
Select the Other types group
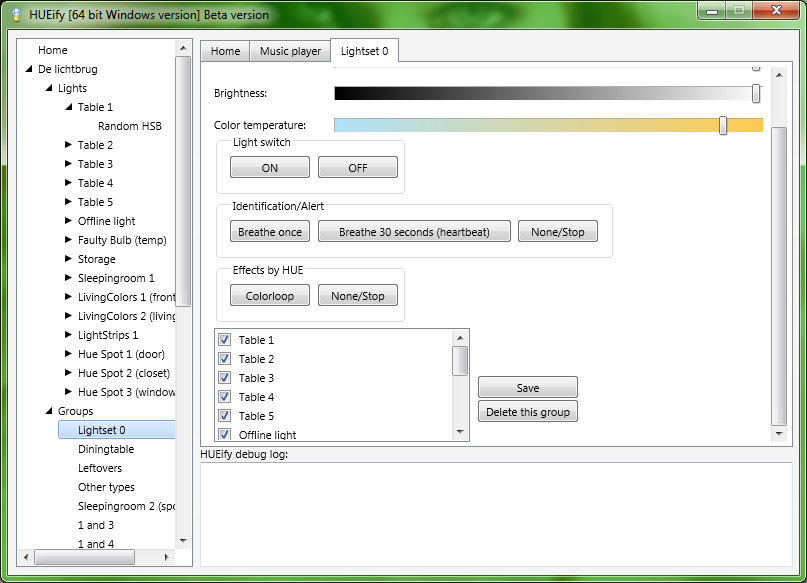[106, 487]
